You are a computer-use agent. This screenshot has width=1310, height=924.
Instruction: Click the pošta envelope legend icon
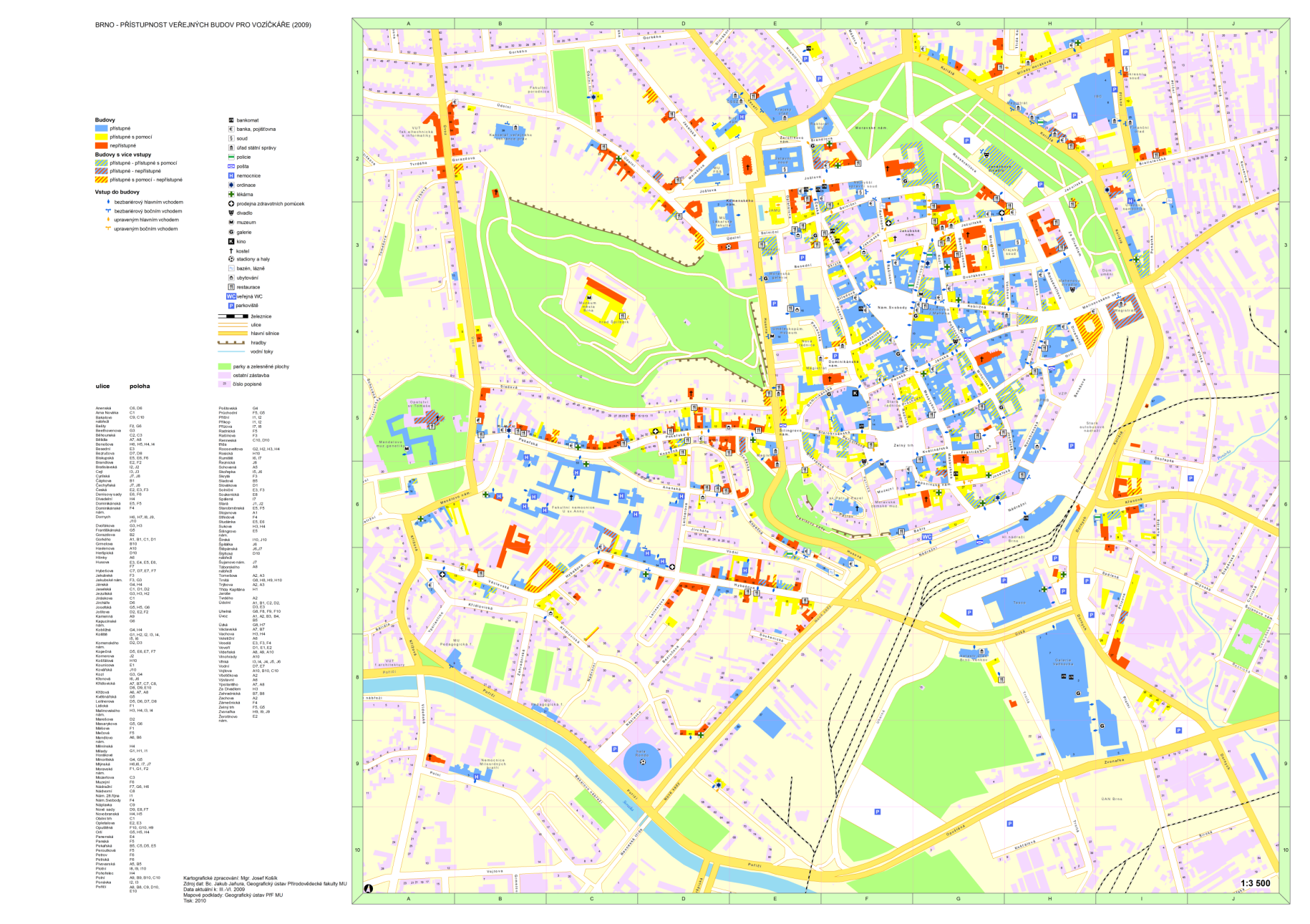pos(231,166)
